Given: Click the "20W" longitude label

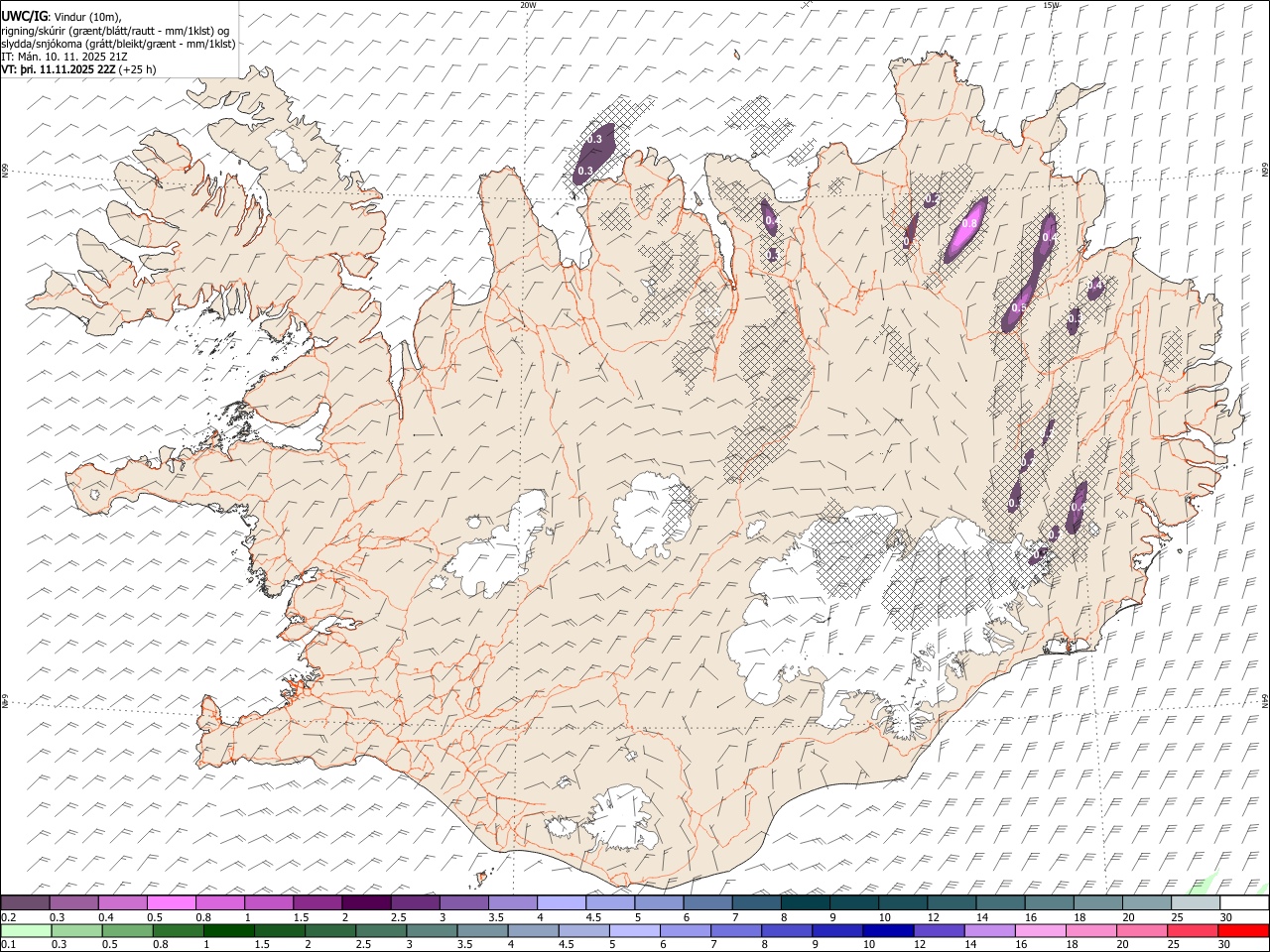Looking at the screenshot, I should coord(529,5).
